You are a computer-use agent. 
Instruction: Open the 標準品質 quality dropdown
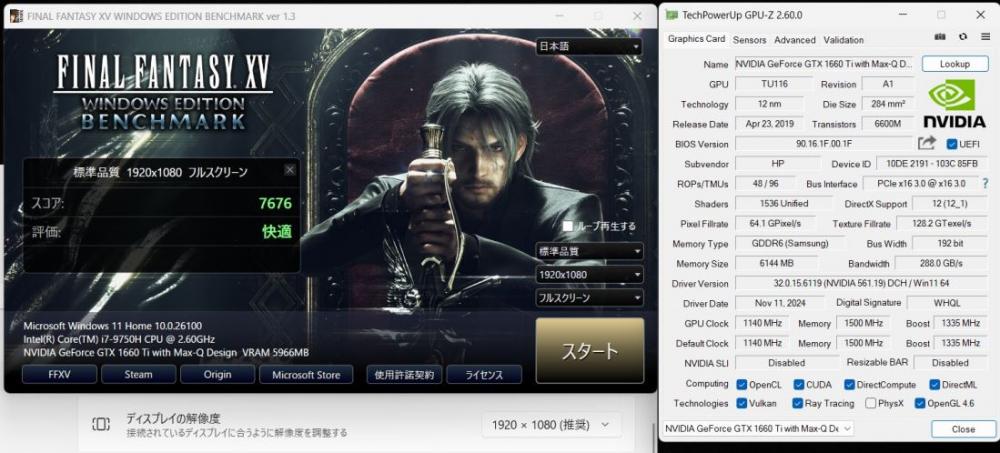point(589,251)
